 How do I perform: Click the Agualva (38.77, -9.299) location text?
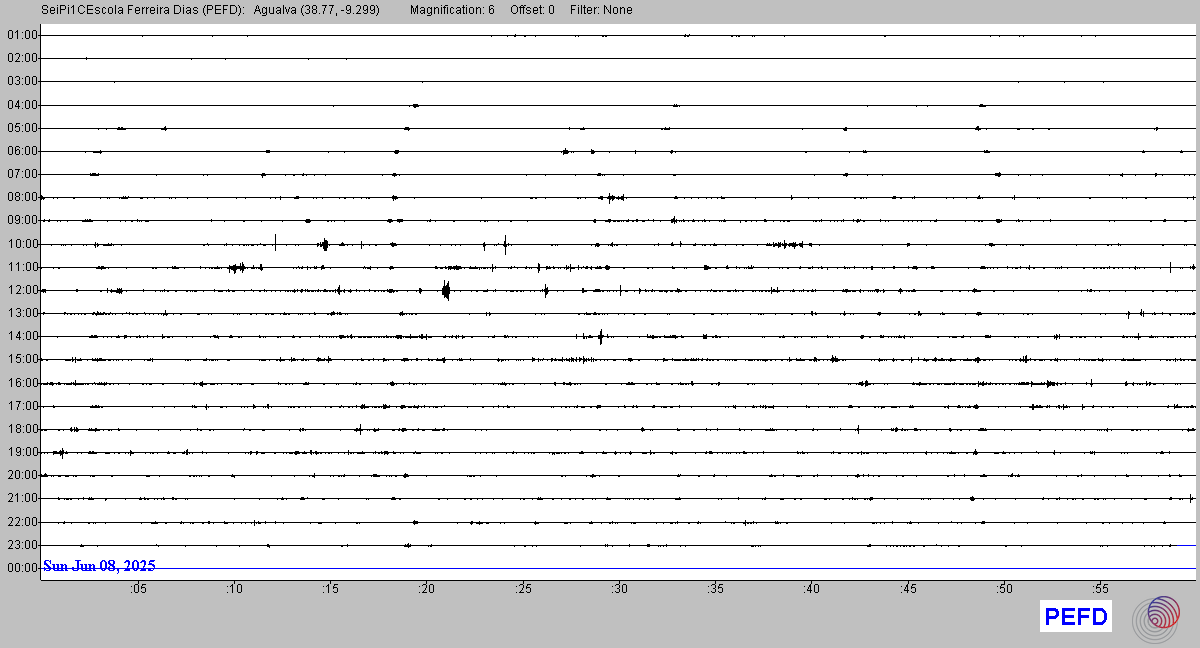[317, 10]
